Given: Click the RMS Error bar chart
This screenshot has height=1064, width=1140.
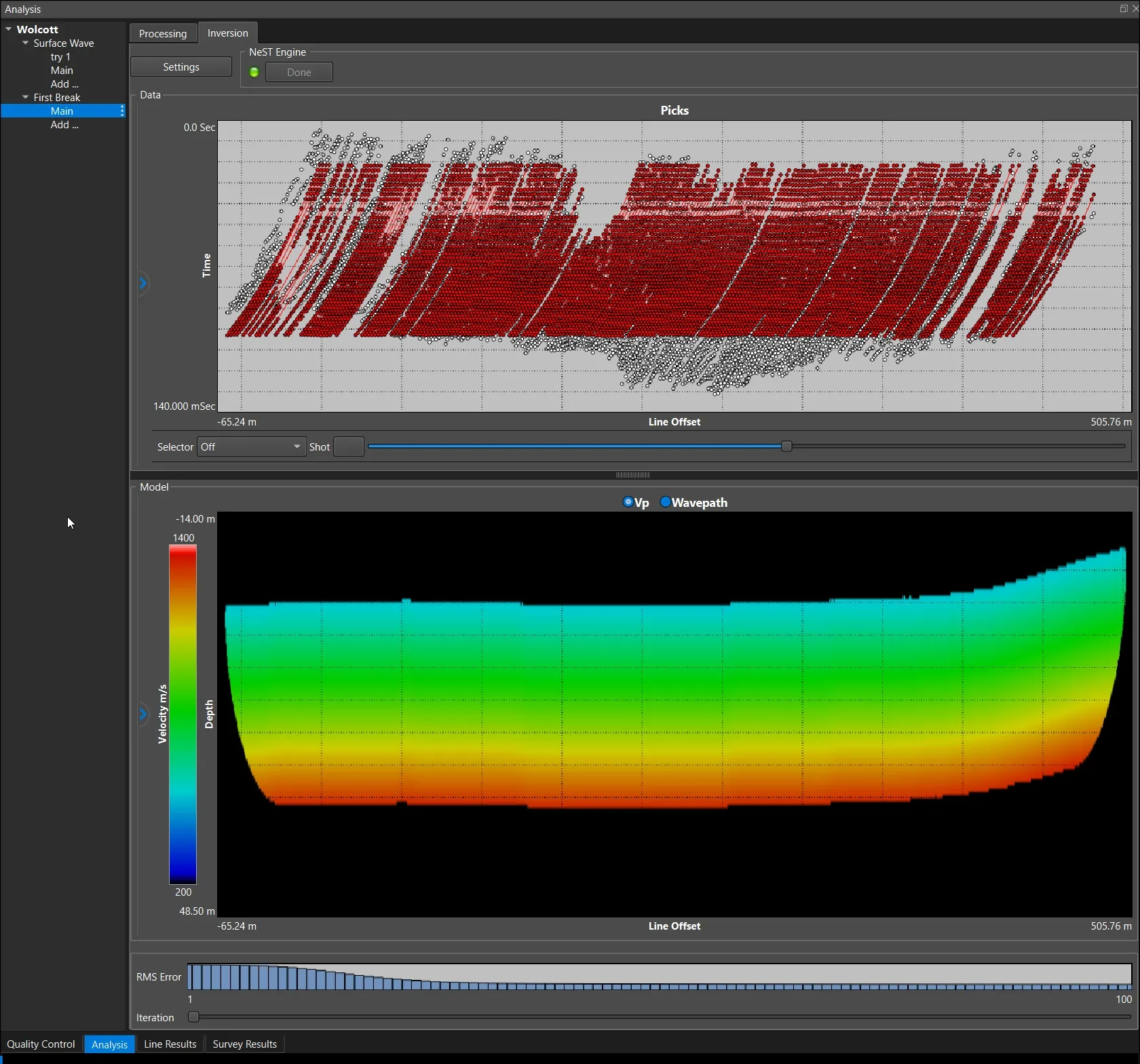Looking at the screenshot, I should (660, 976).
